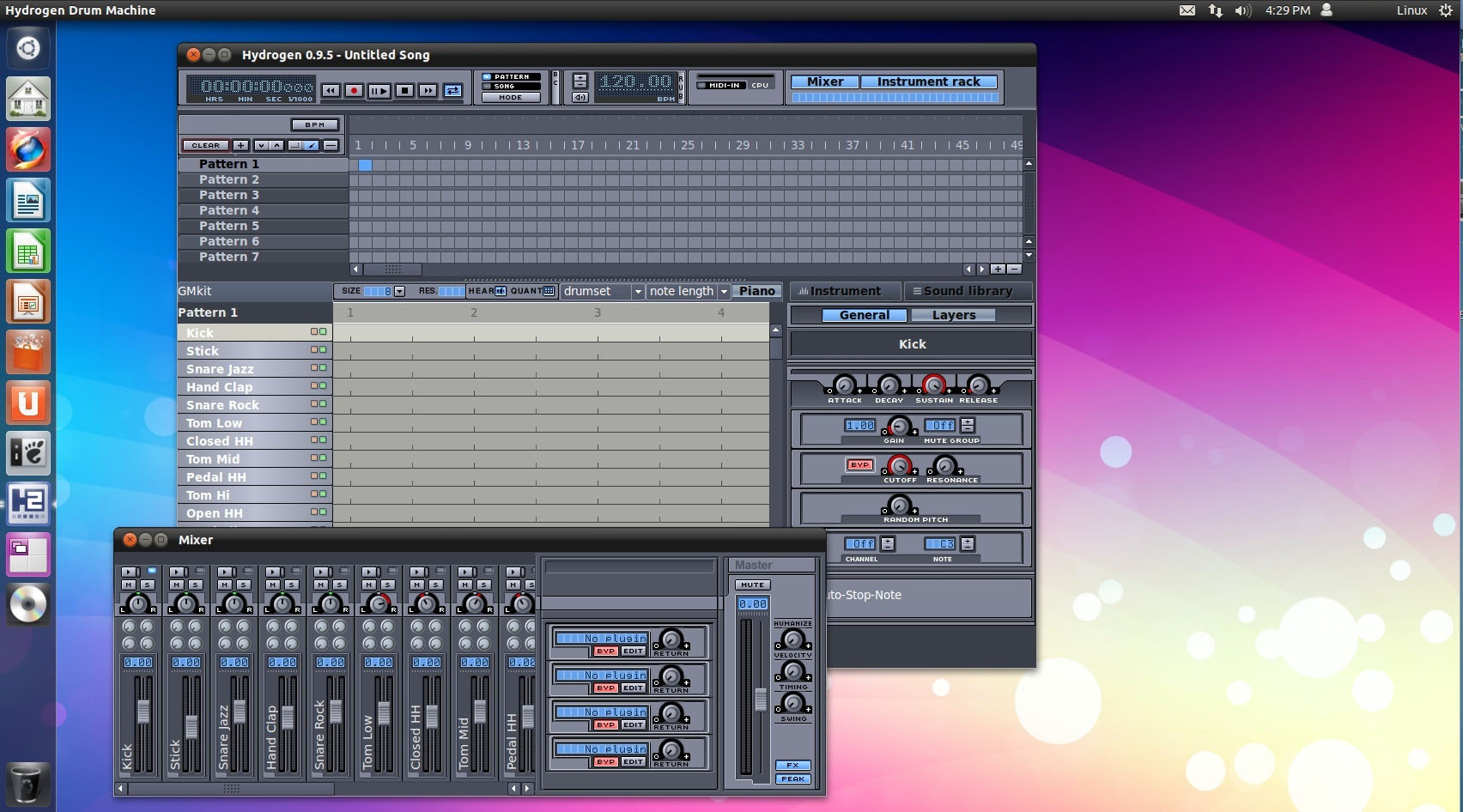
Task: Mute the Kick channel in the Mixer
Action: (x=128, y=585)
